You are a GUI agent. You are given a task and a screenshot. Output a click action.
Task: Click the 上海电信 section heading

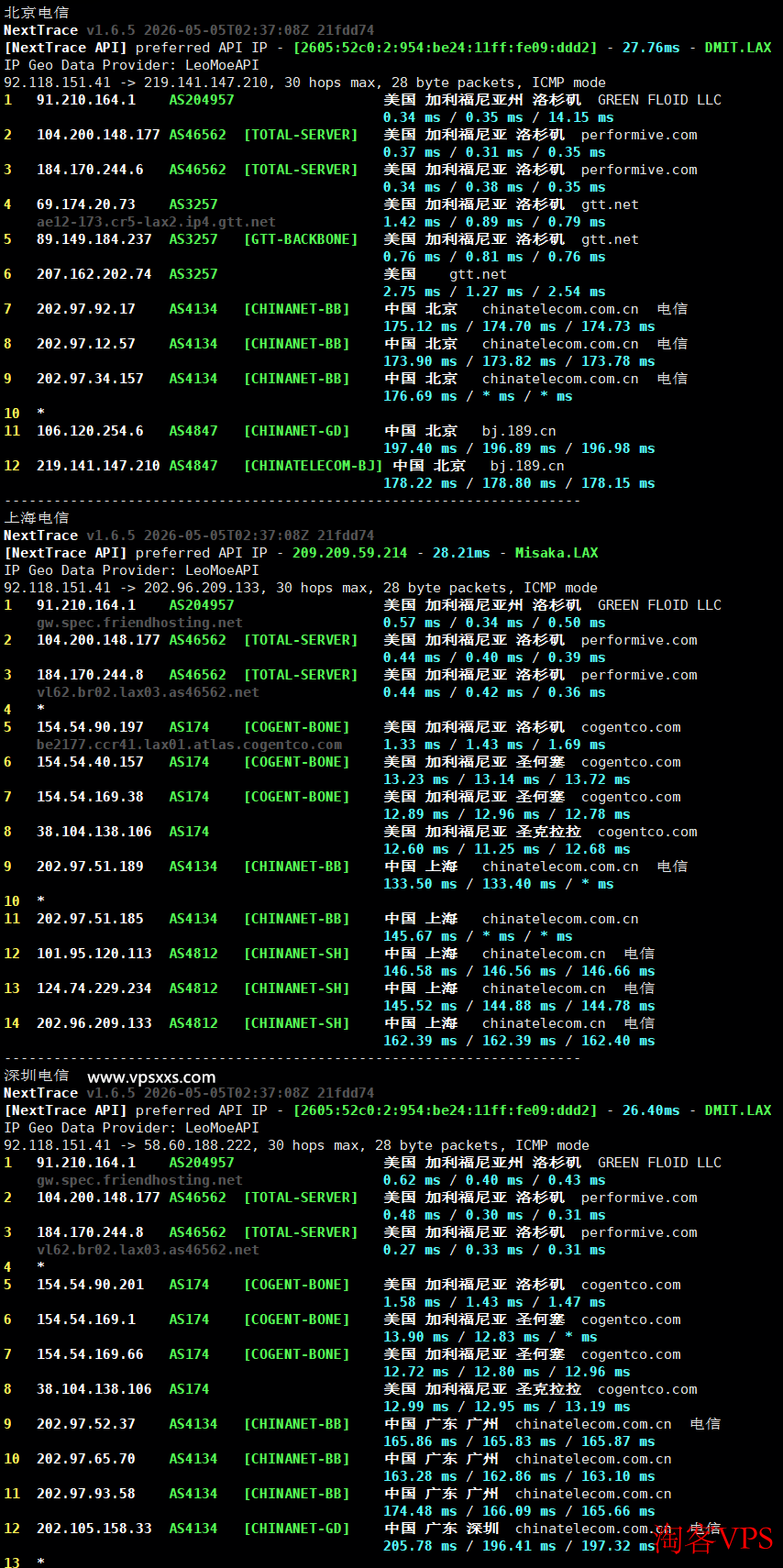point(37,518)
